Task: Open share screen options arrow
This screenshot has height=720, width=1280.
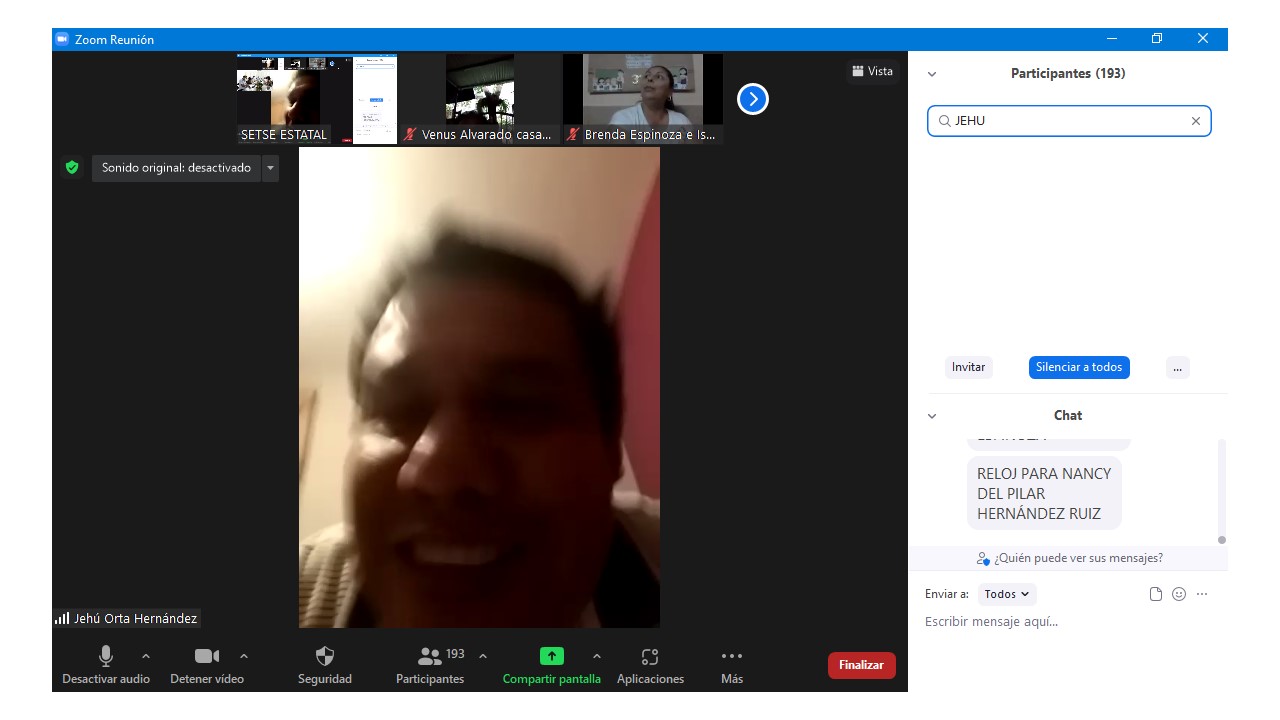Action: 597,656
